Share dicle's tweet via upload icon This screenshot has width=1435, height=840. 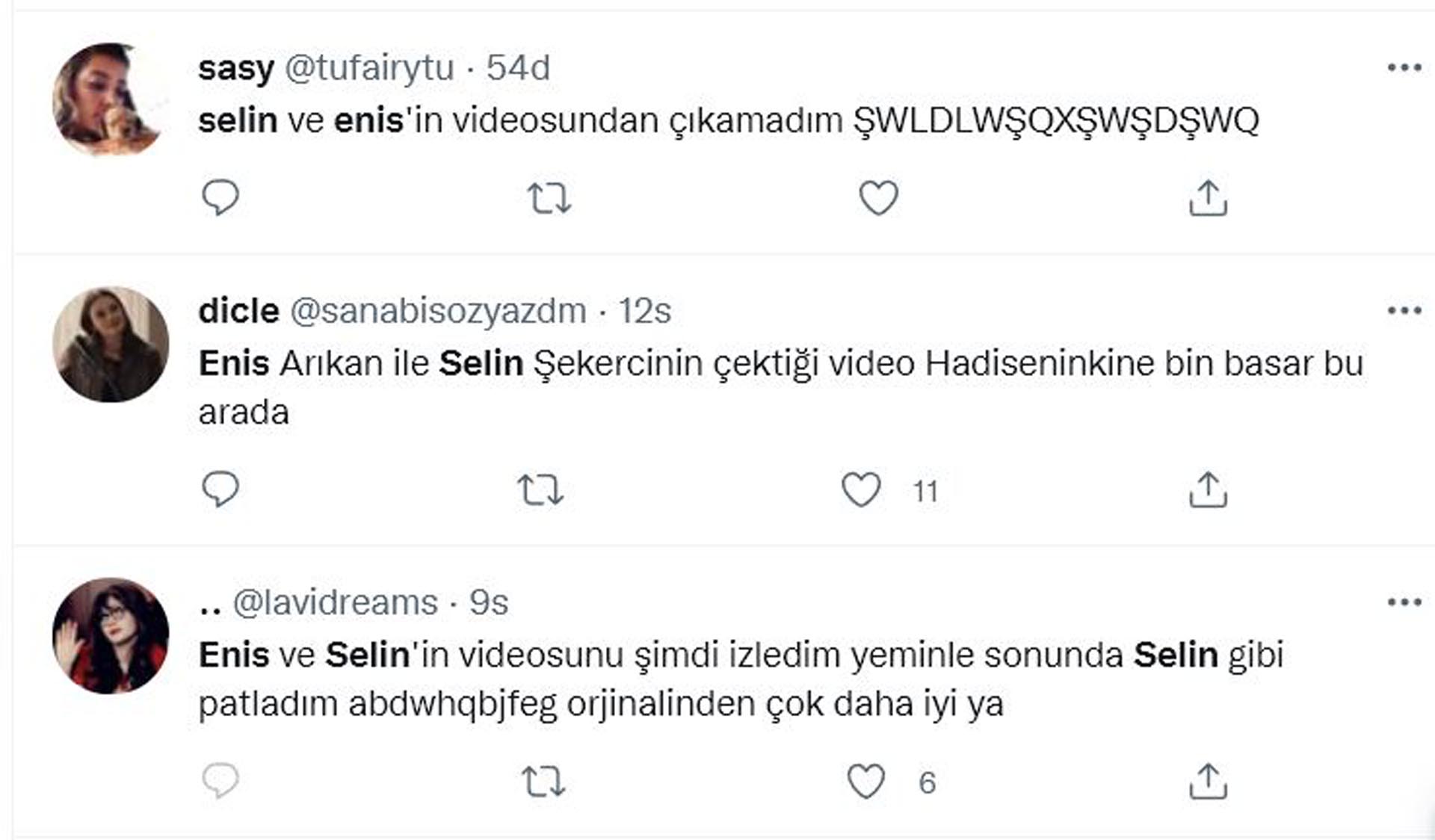(1209, 490)
